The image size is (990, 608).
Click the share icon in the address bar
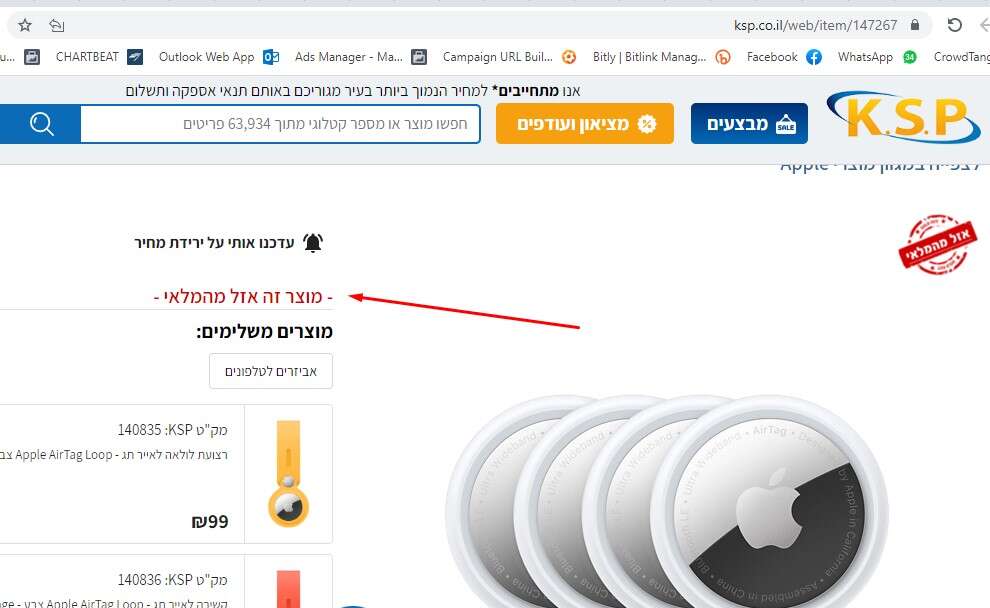click(x=57, y=25)
